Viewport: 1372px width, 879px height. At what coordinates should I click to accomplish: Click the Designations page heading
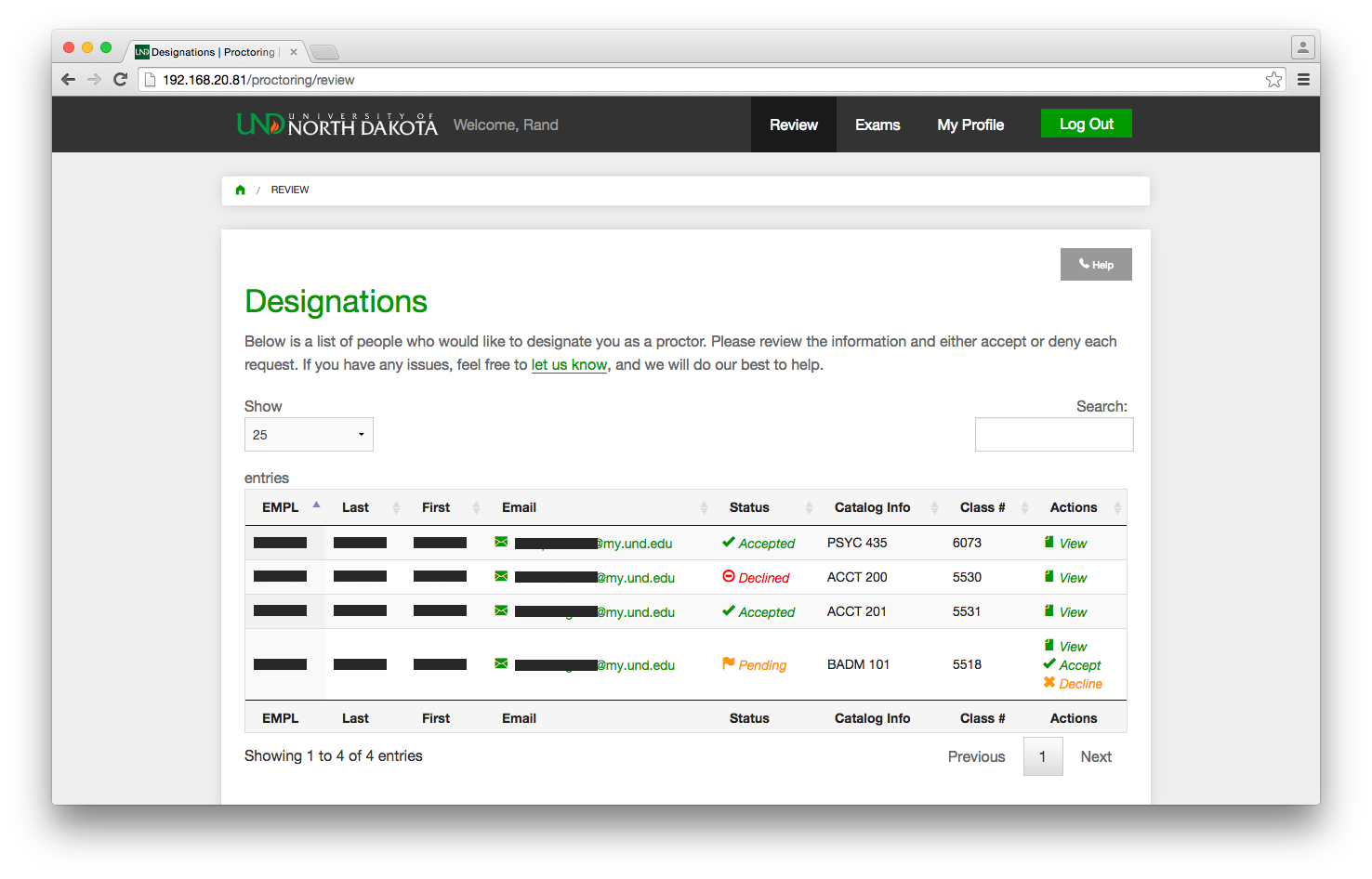coord(336,302)
